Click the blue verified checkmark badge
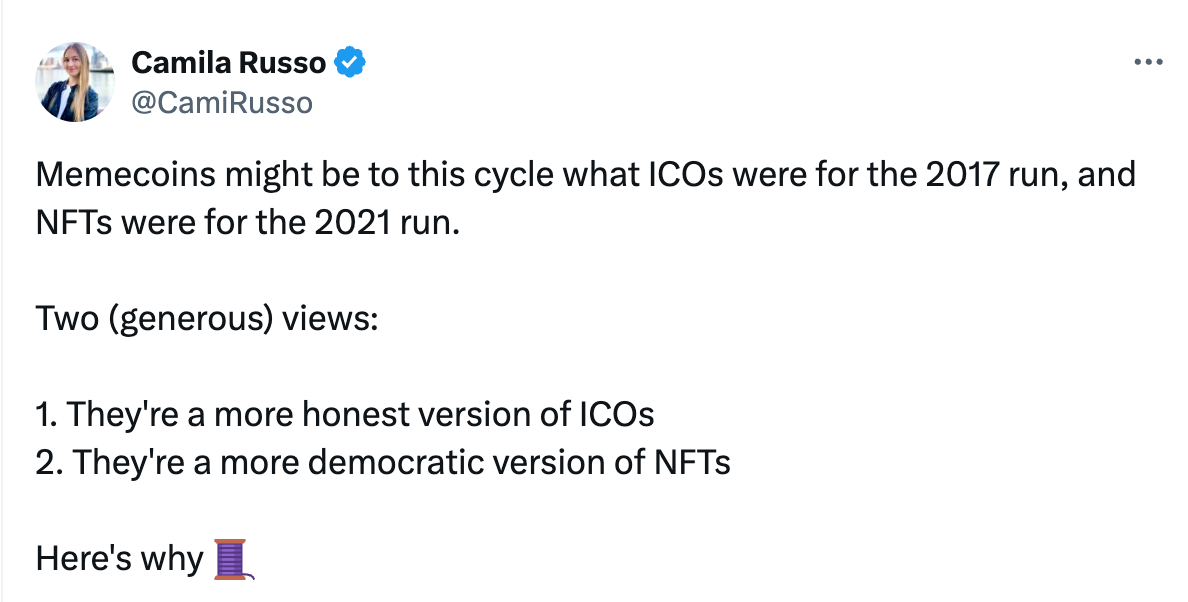The height and width of the screenshot is (602, 1188). (x=350, y=62)
